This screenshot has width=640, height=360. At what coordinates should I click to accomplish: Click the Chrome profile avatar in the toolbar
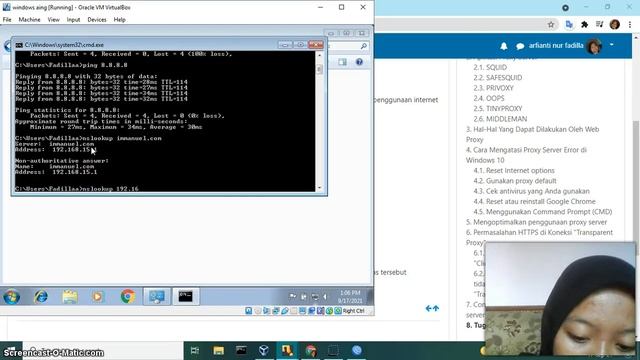(615, 25)
